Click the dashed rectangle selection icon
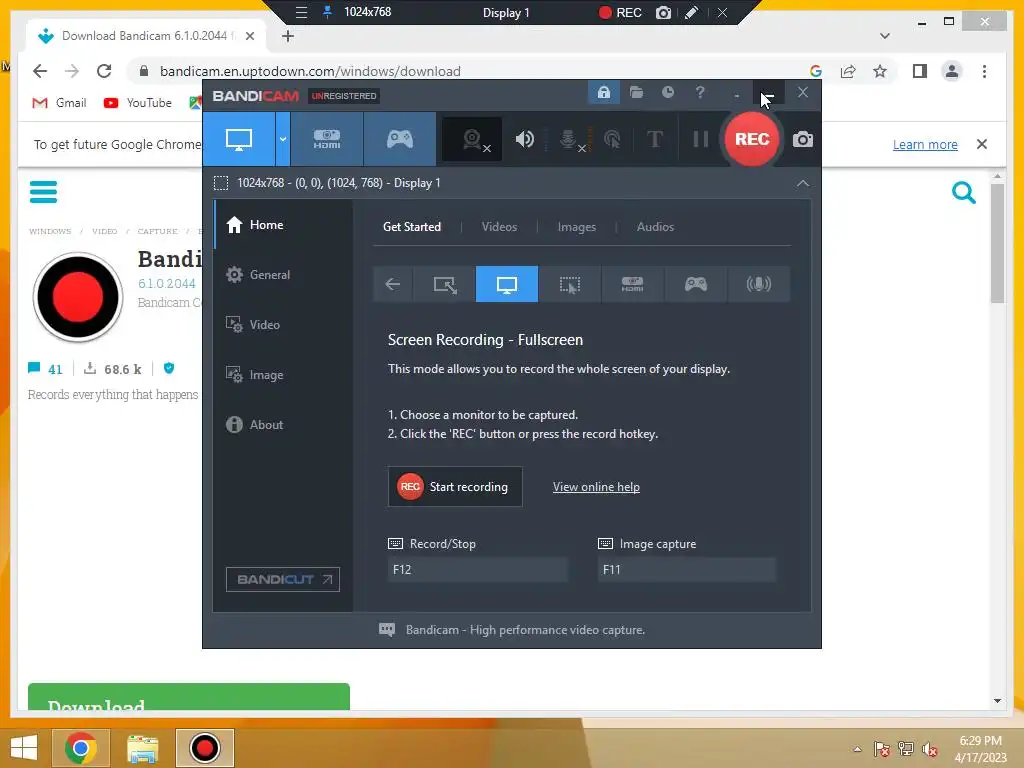The image size is (1024, 768). (221, 183)
